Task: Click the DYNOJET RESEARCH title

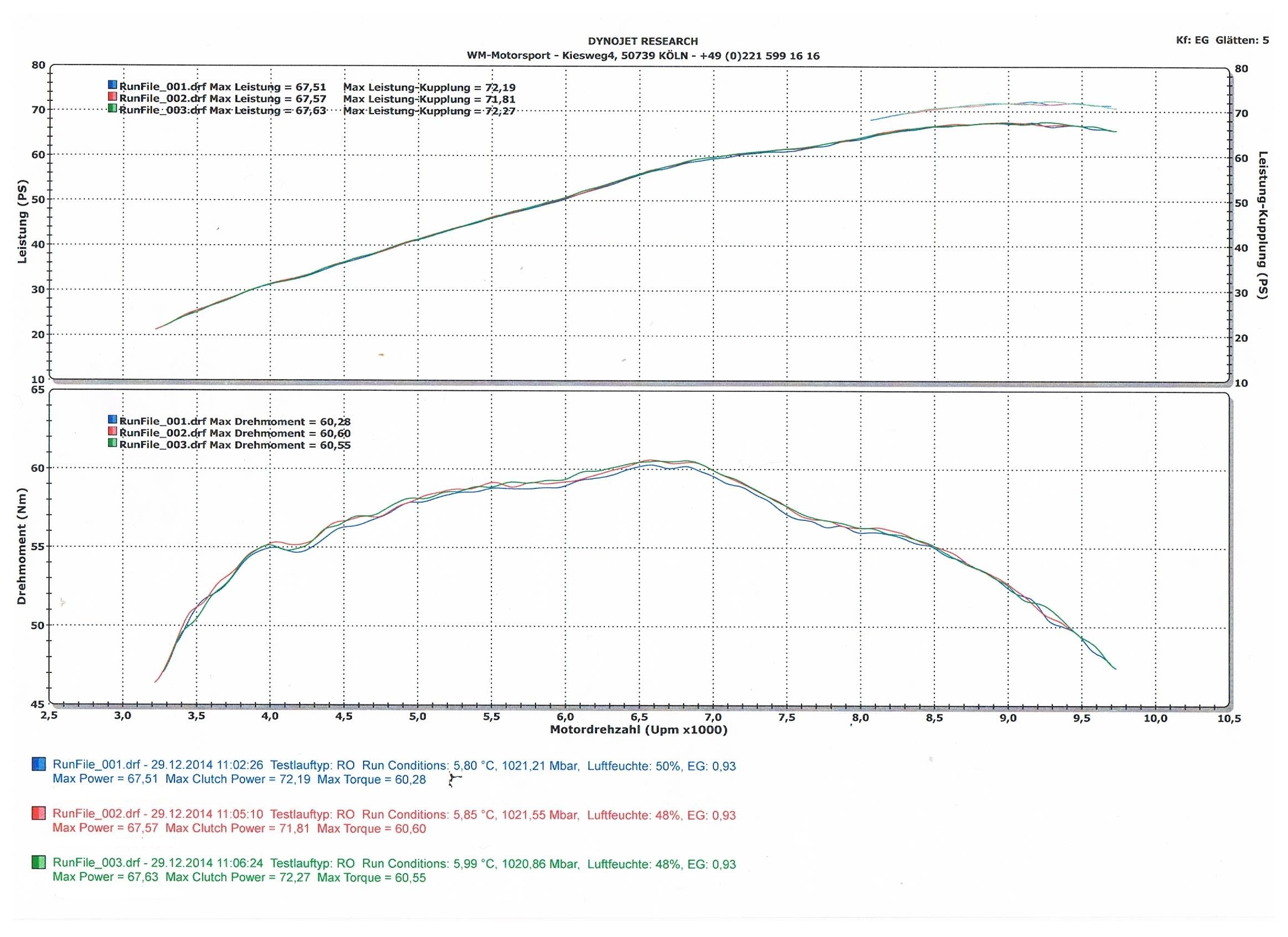Action: pyautogui.click(x=643, y=41)
